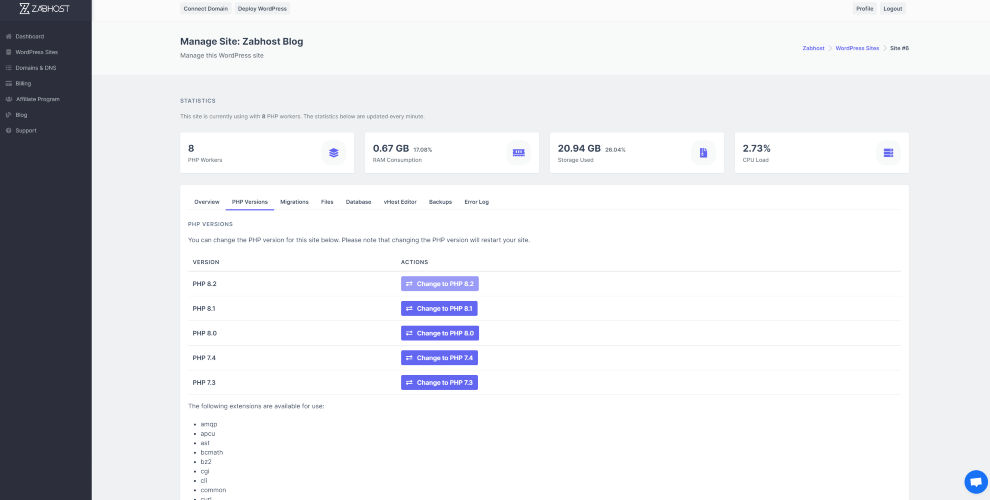This screenshot has width=990, height=500.
Task: Click the Billing card icon in sidebar
Action: [x=9, y=83]
